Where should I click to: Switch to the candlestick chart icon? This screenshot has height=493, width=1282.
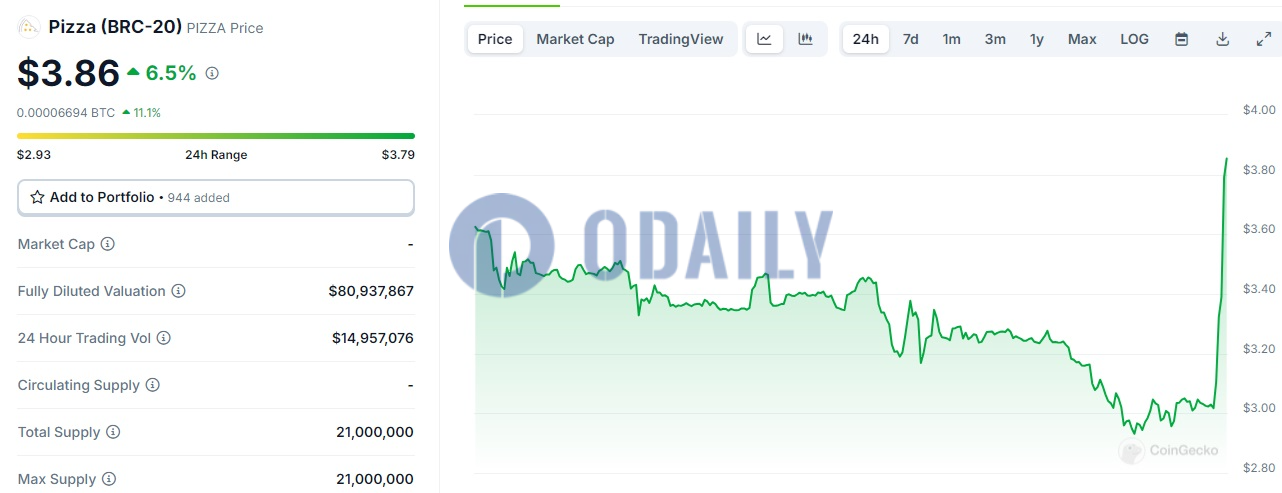pyautogui.click(x=805, y=39)
